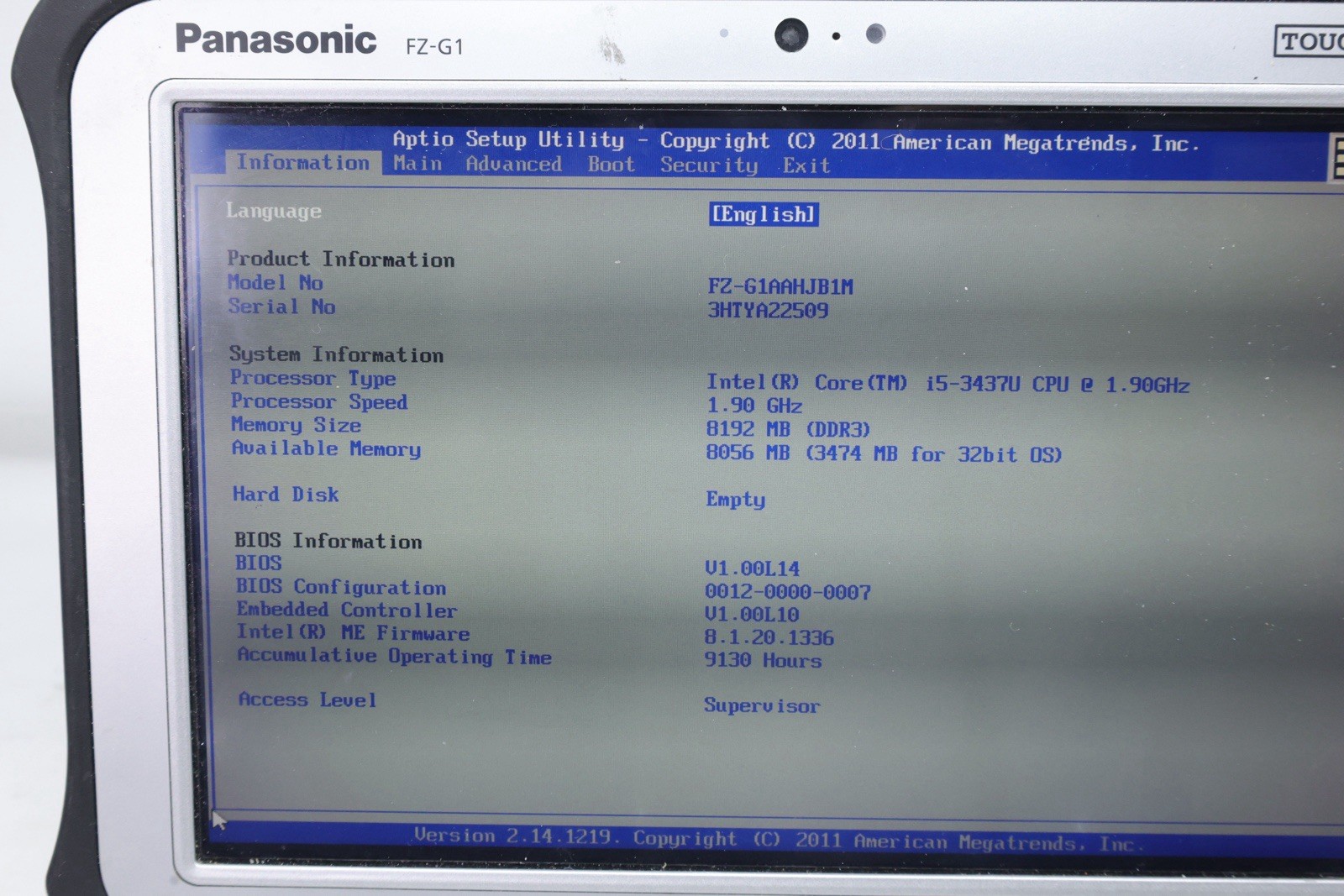Open the Security tab

point(709,165)
